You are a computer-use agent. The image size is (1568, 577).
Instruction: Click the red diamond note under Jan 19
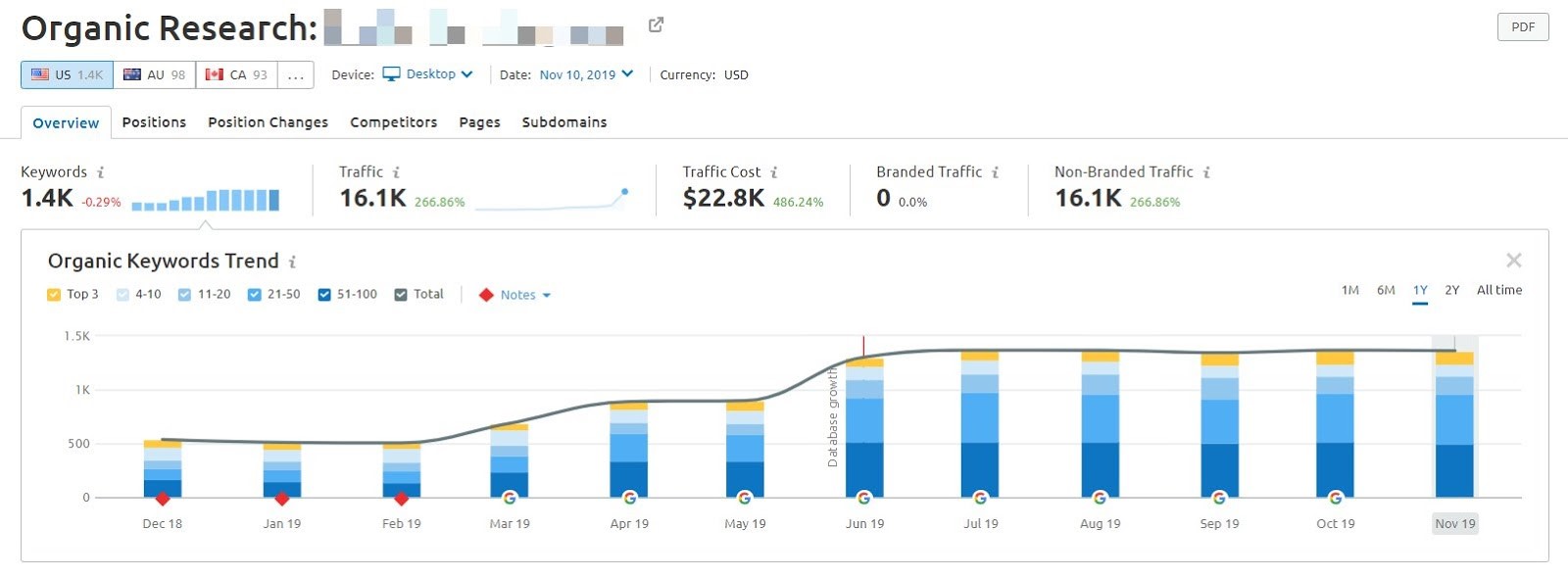click(x=282, y=499)
